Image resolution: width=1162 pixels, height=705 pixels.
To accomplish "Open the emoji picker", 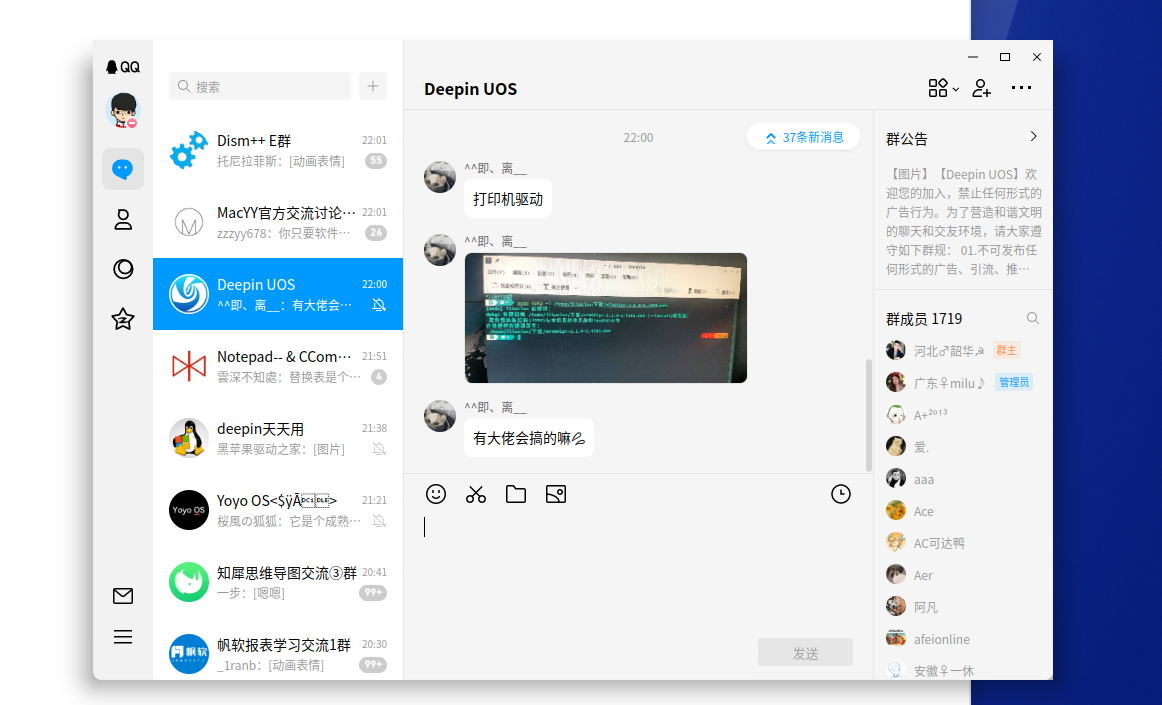I will point(436,494).
